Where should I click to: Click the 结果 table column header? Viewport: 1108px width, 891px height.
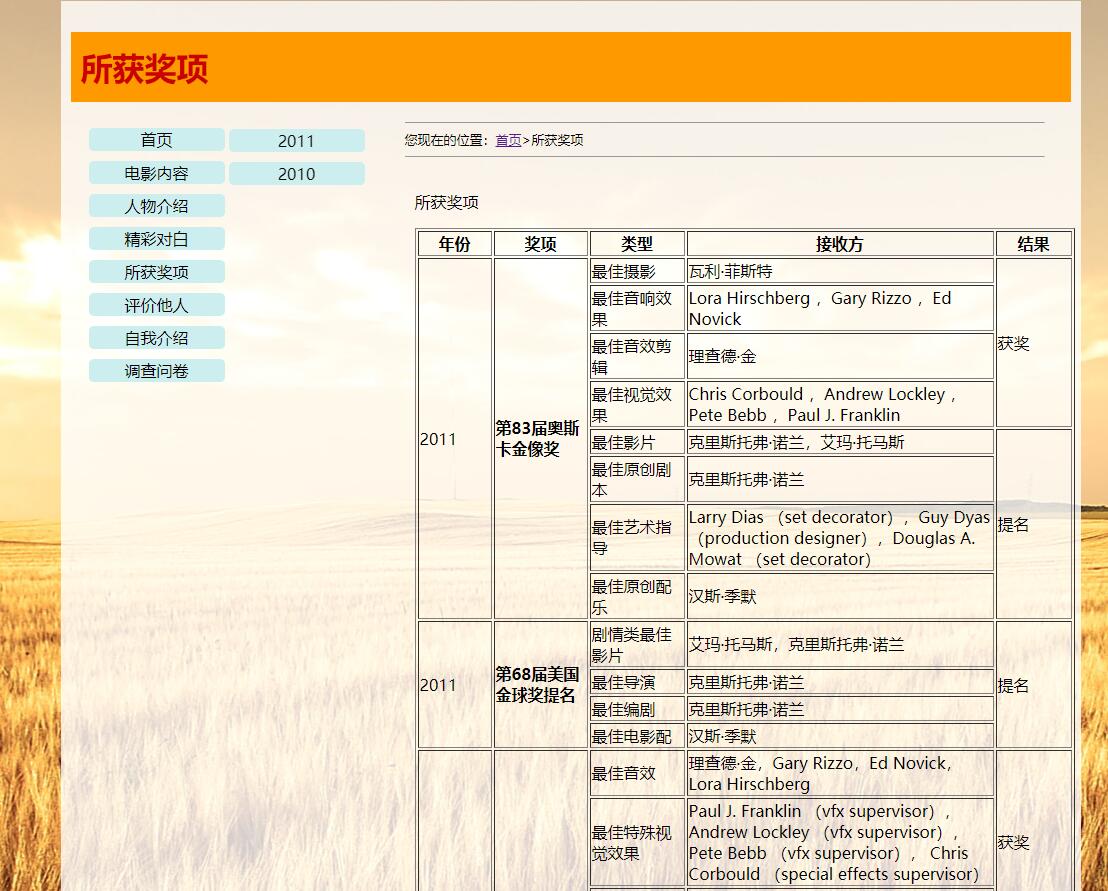click(1033, 244)
